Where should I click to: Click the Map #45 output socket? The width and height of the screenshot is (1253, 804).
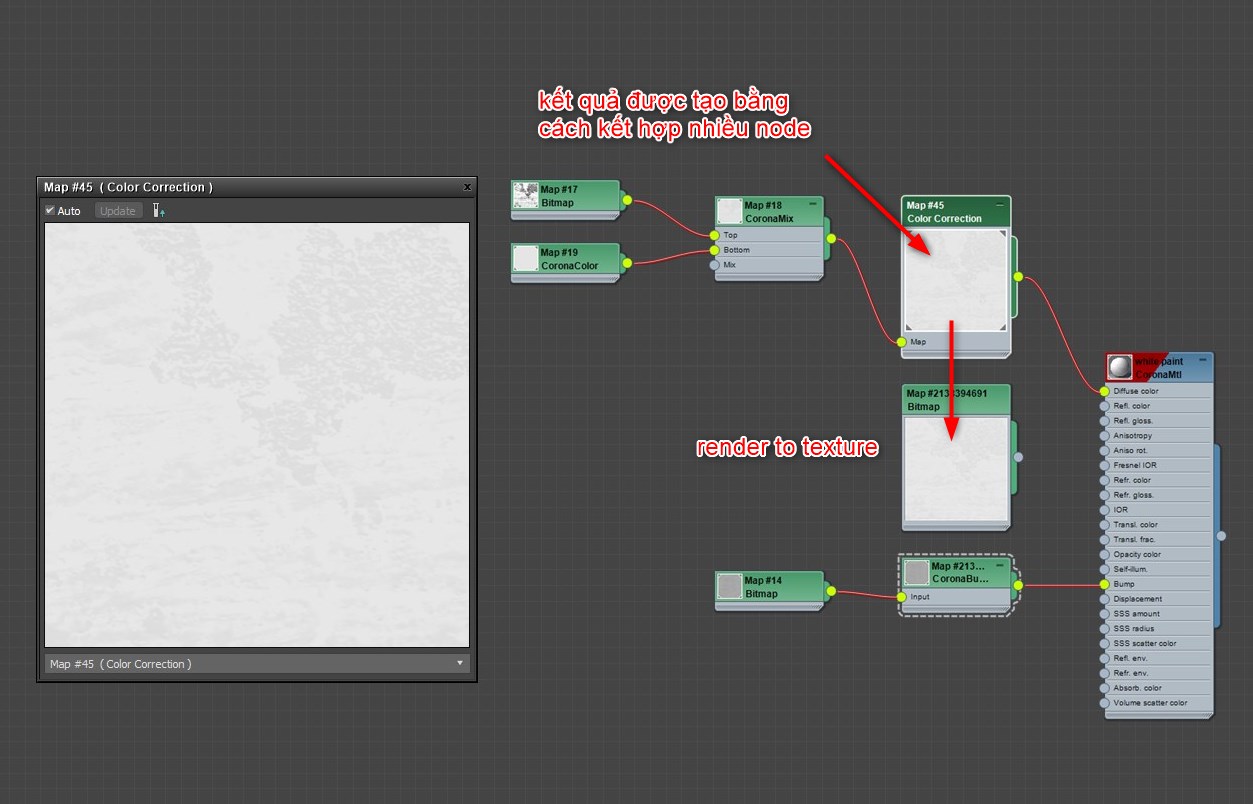pyautogui.click(x=1018, y=277)
